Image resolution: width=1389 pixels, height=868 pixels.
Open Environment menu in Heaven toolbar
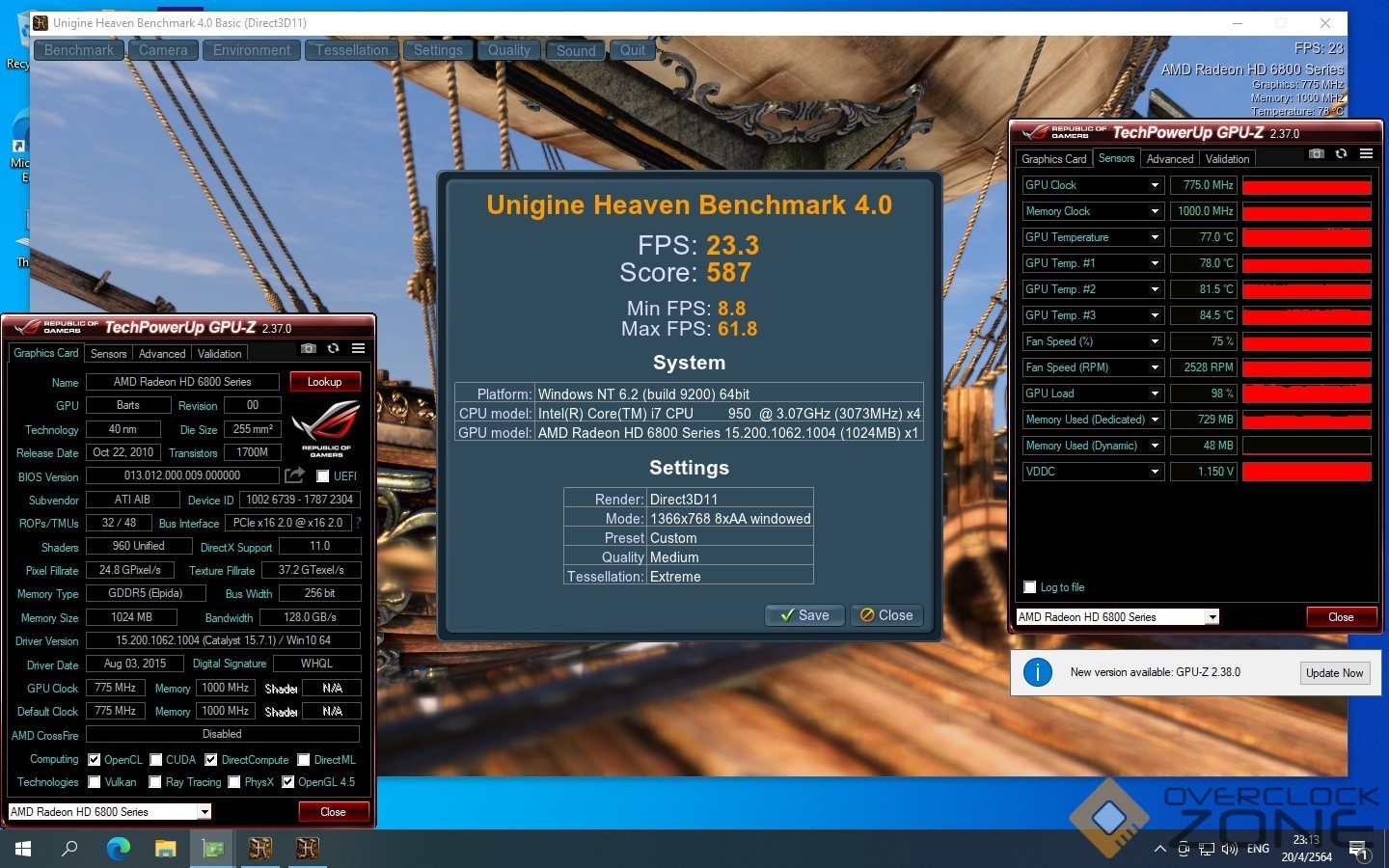252,50
